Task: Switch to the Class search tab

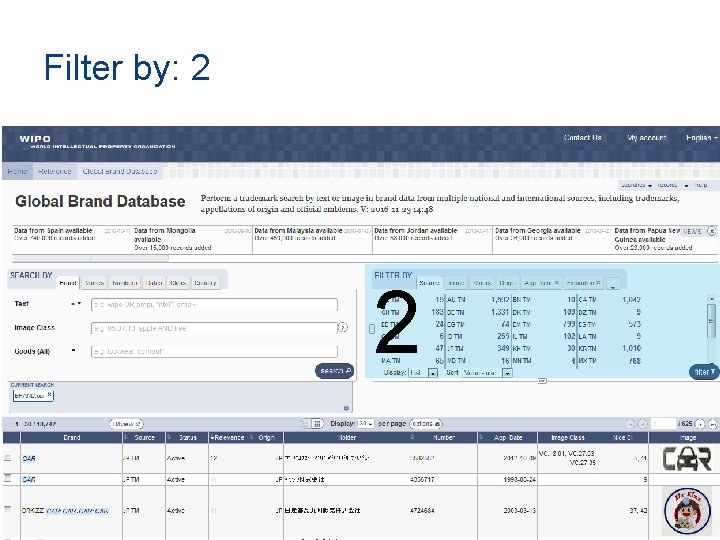Action: [178, 283]
